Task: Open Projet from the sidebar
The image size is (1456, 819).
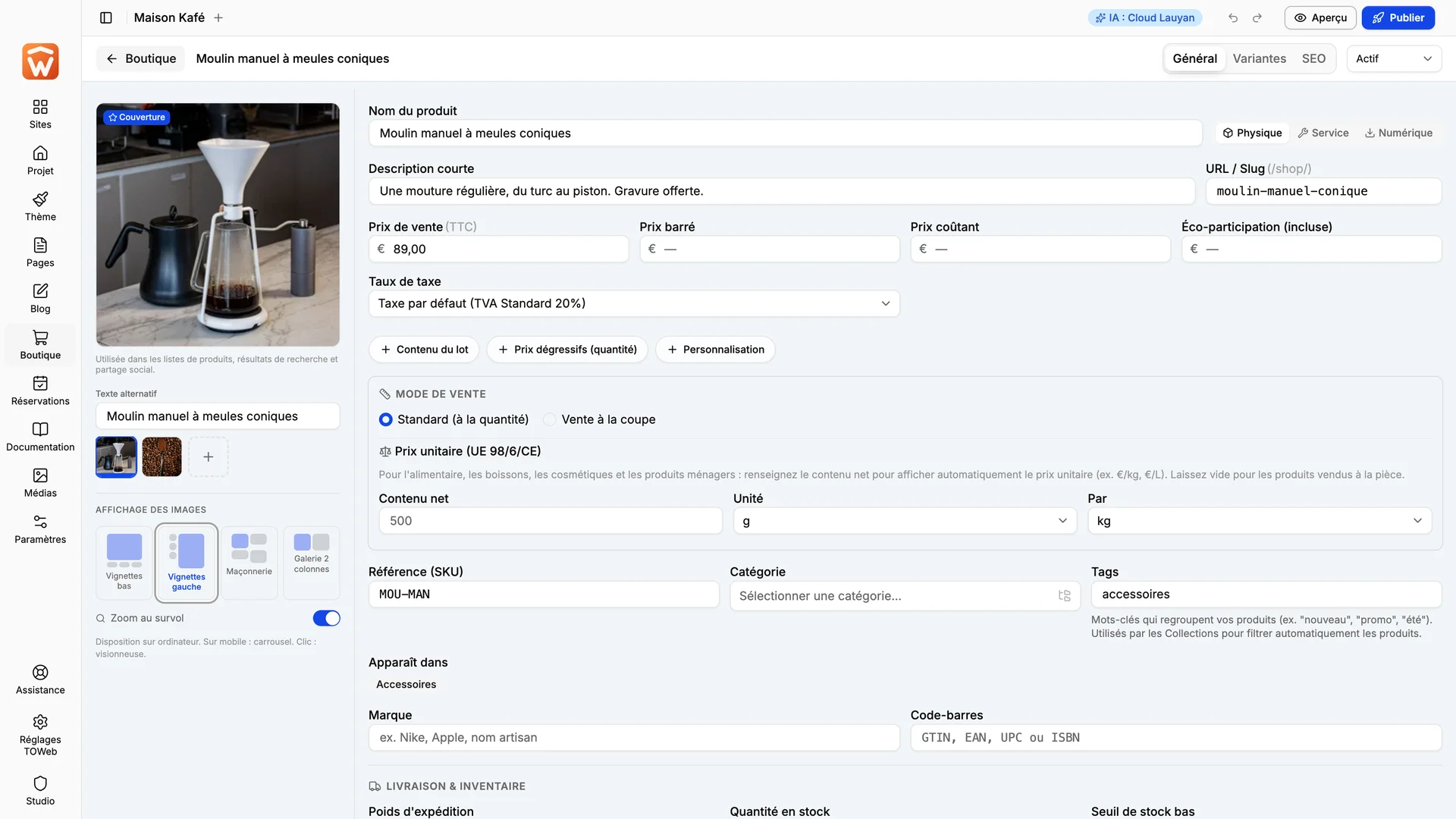Action: (x=40, y=160)
